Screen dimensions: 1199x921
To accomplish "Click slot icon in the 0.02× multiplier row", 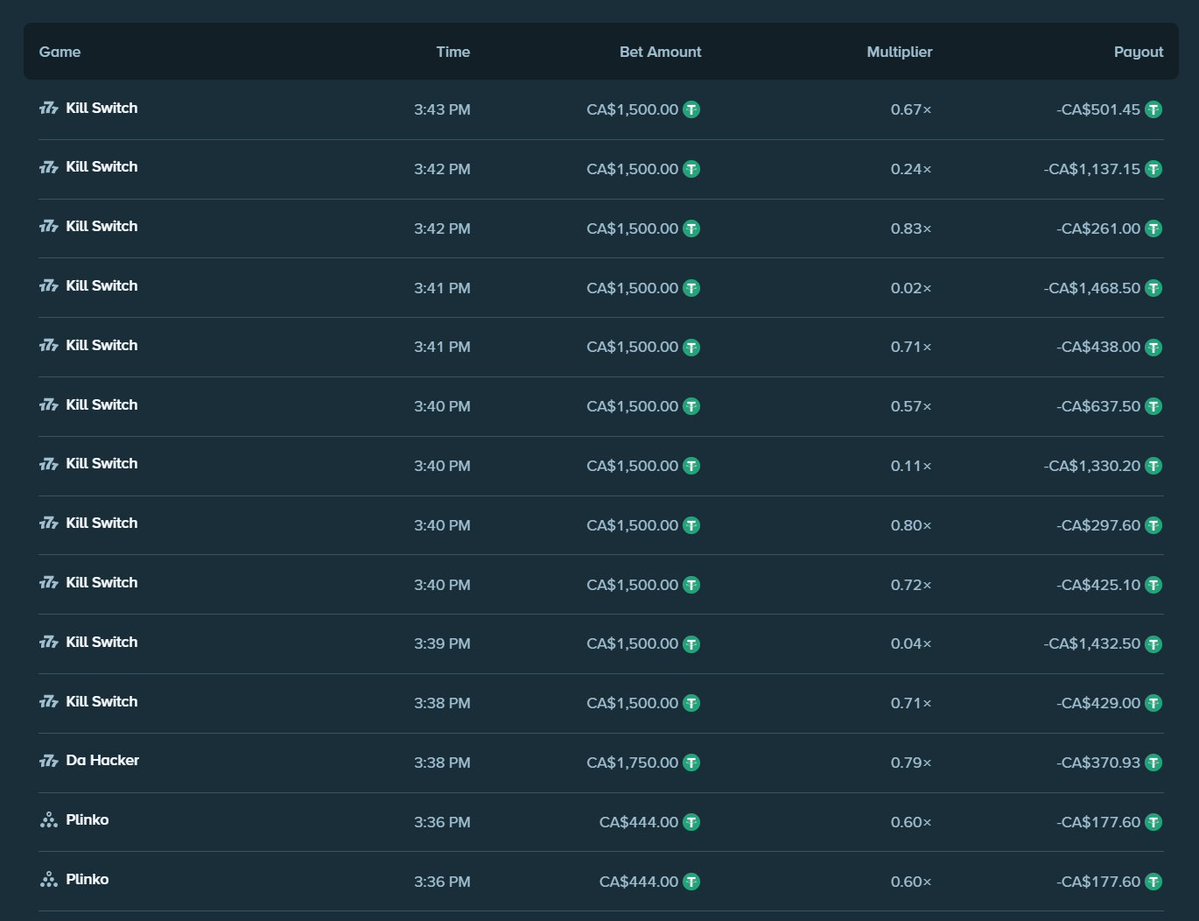I will point(49,286).
